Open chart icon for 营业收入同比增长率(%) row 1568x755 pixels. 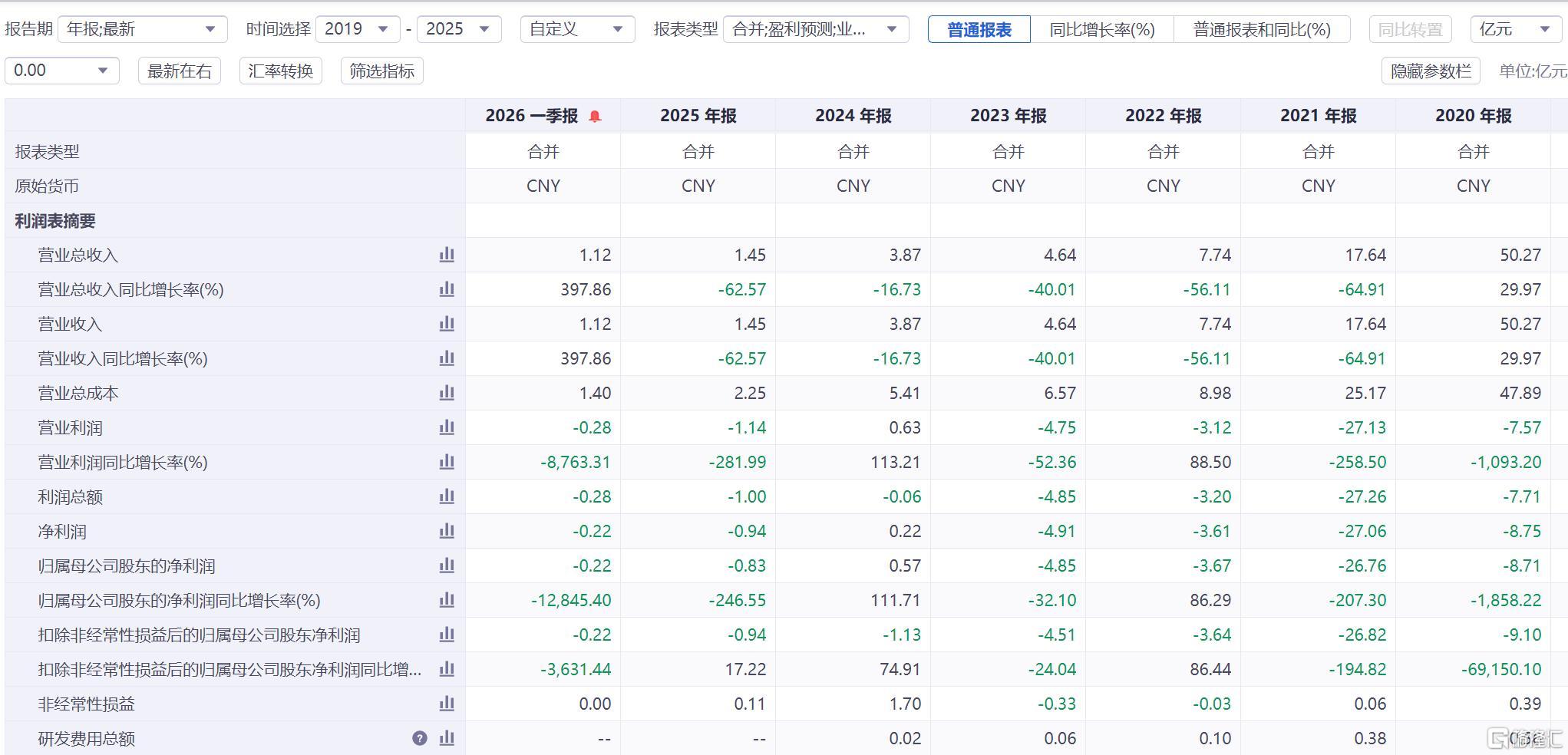click(447, 358)
